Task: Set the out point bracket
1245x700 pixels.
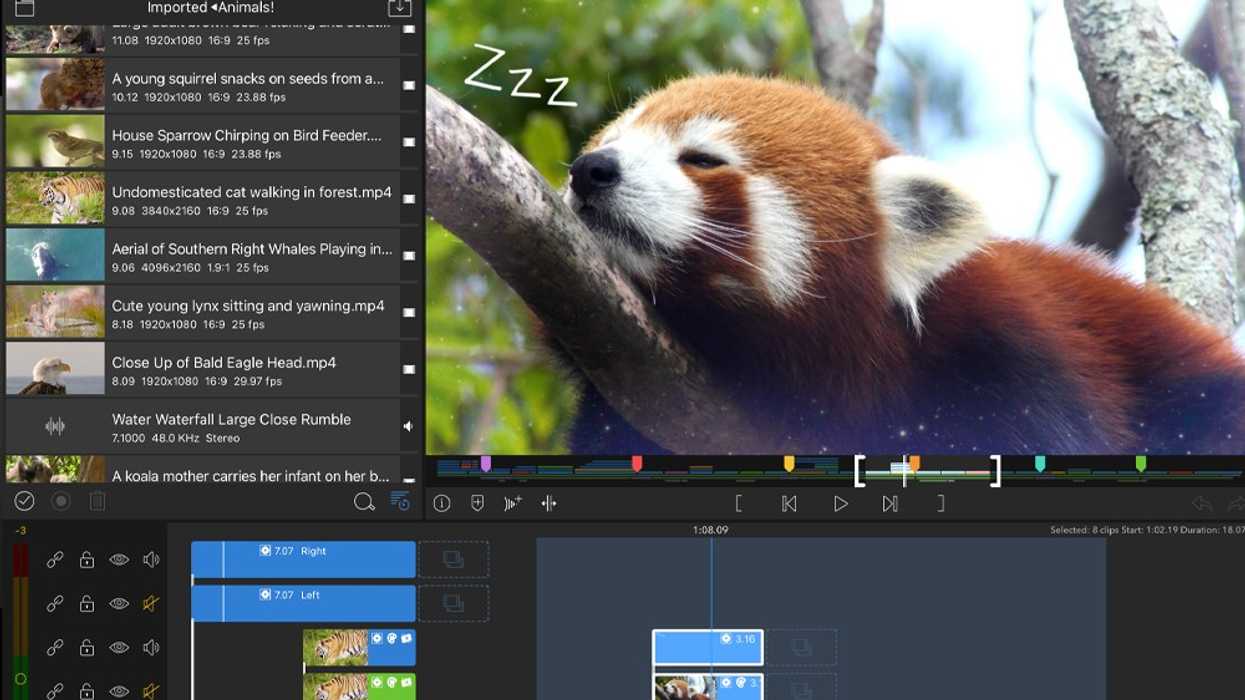Action: pyautogui.click(x=940, y=504)
